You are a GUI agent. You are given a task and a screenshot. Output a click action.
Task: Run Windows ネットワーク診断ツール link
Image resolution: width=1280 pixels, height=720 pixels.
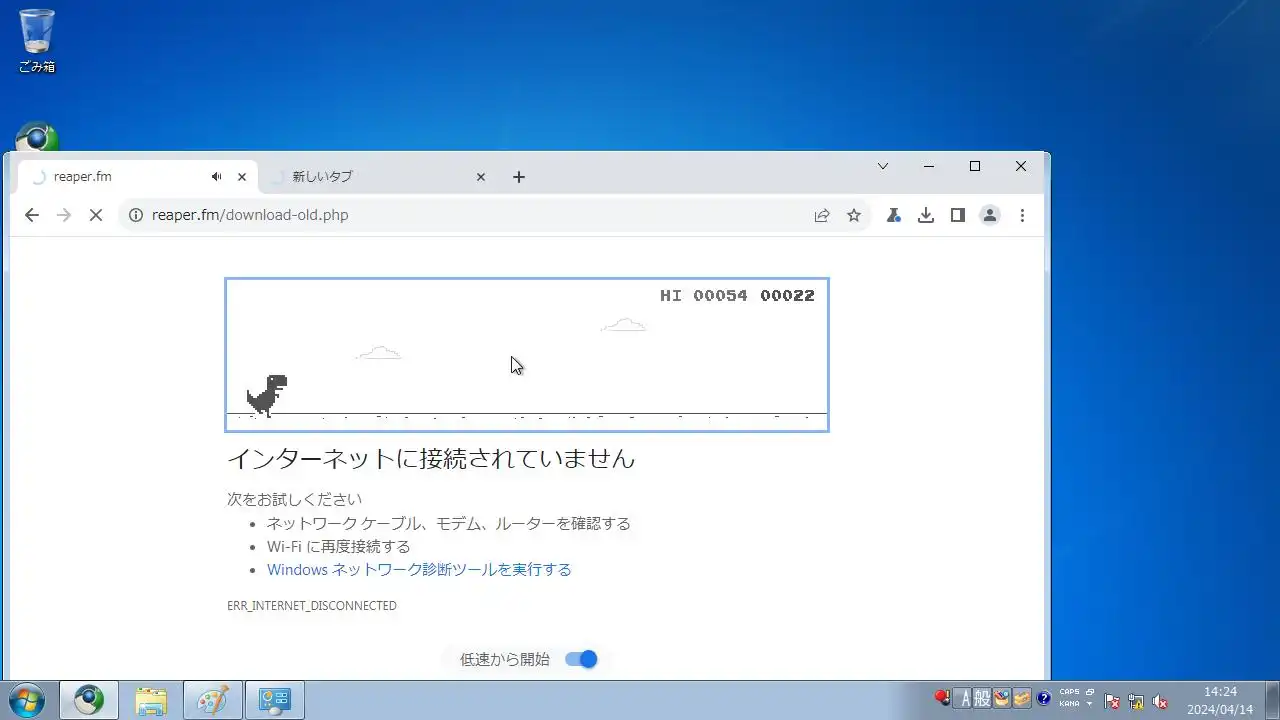419,570
